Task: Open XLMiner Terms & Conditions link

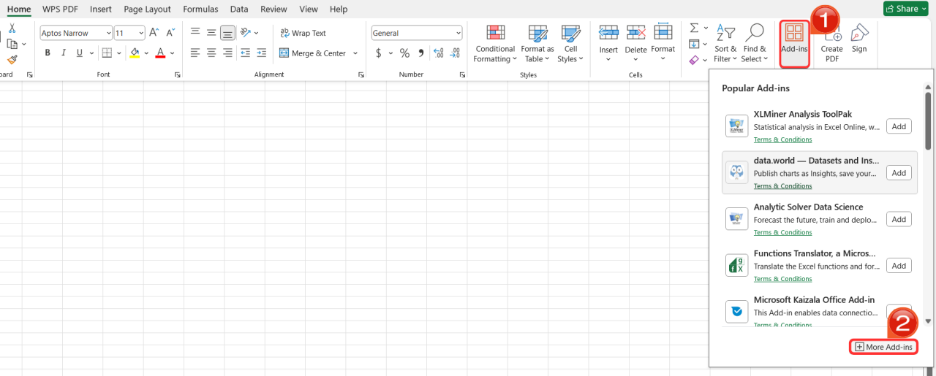Action: pyautogui.click(x=783, y=140)
